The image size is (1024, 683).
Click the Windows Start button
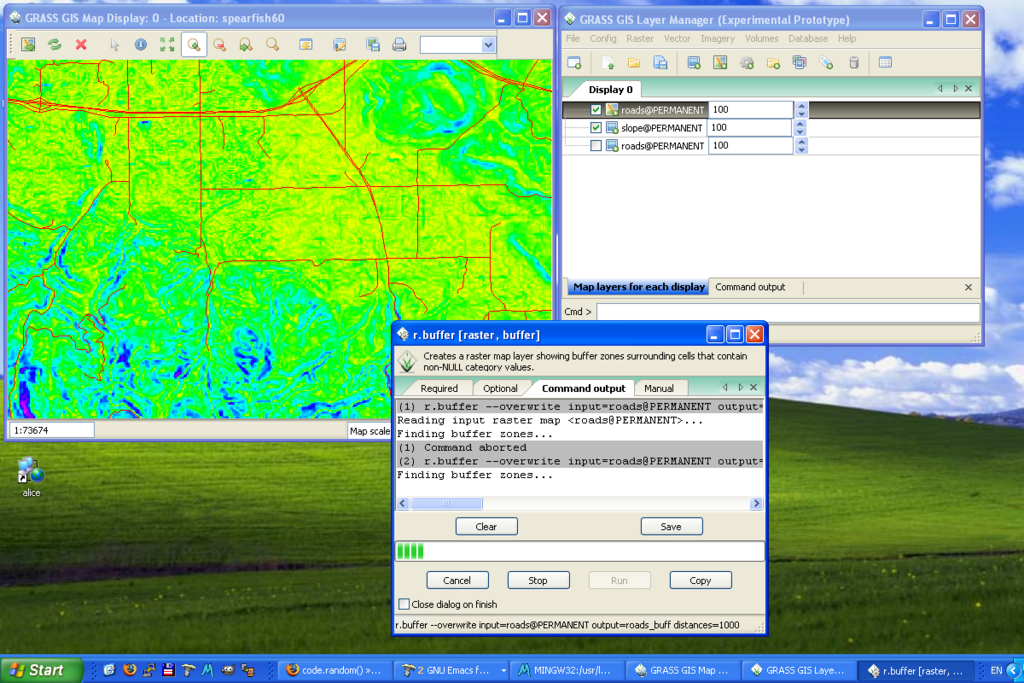coord(41,670)
